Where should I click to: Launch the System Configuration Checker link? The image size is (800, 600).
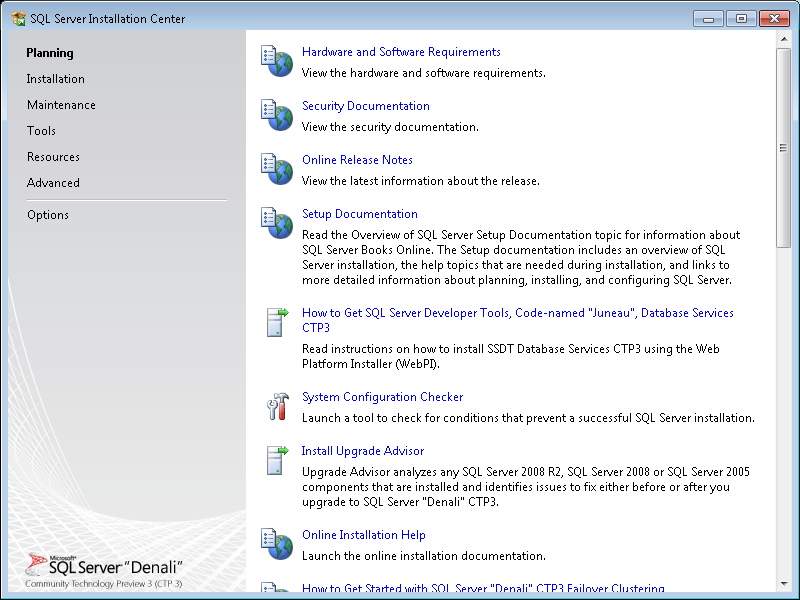(x=383, y=397)
